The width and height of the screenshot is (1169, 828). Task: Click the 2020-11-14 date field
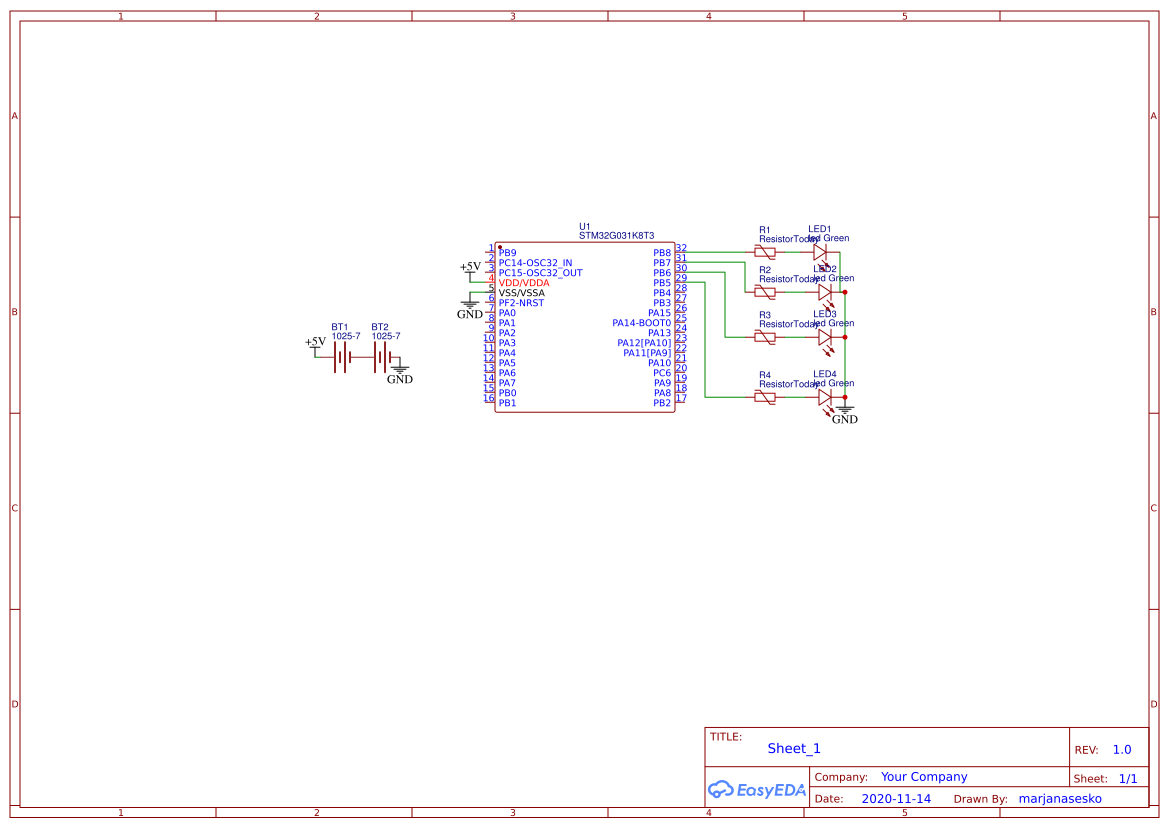894,798
